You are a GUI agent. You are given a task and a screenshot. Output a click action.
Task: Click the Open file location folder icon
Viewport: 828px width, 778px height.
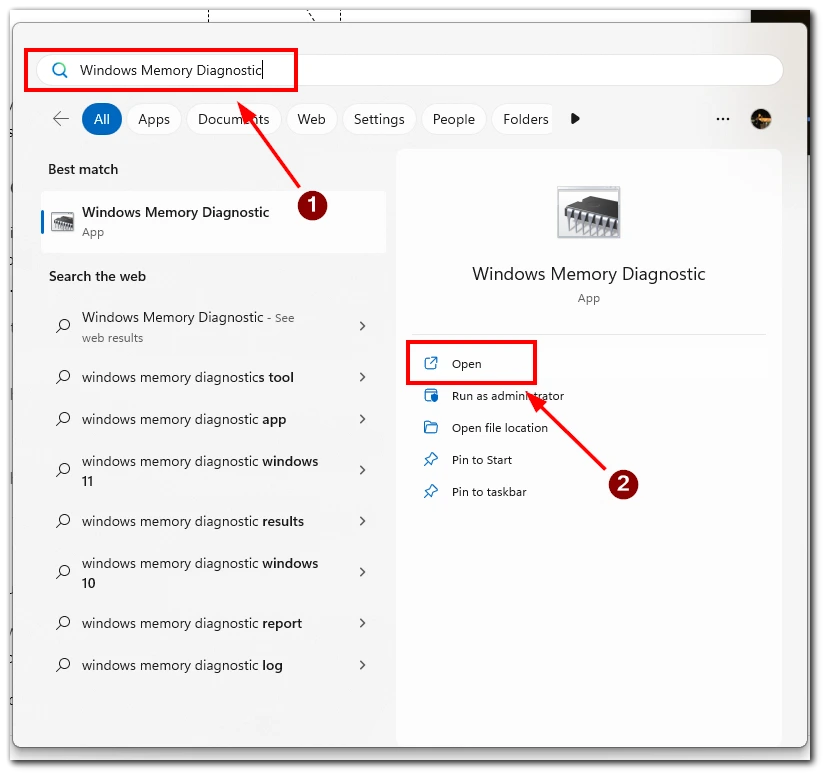(x=431, y=427)
